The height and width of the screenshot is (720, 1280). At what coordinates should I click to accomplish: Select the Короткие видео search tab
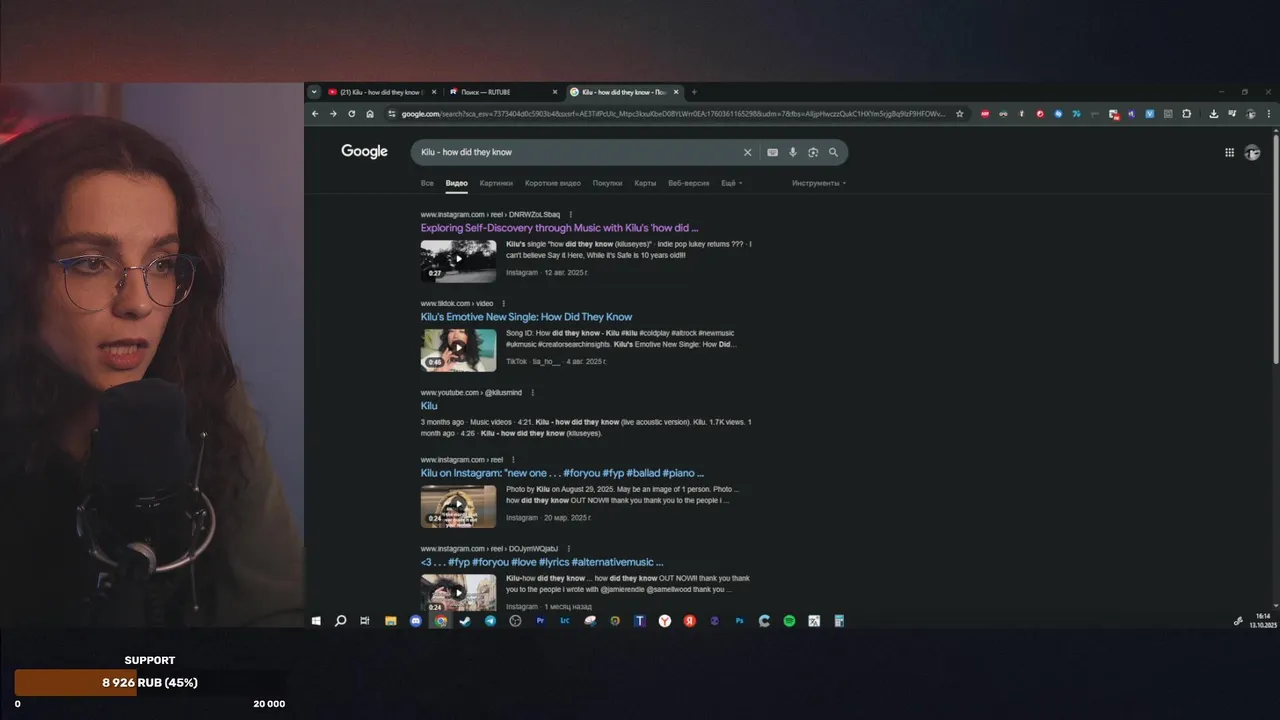(553, 183)
